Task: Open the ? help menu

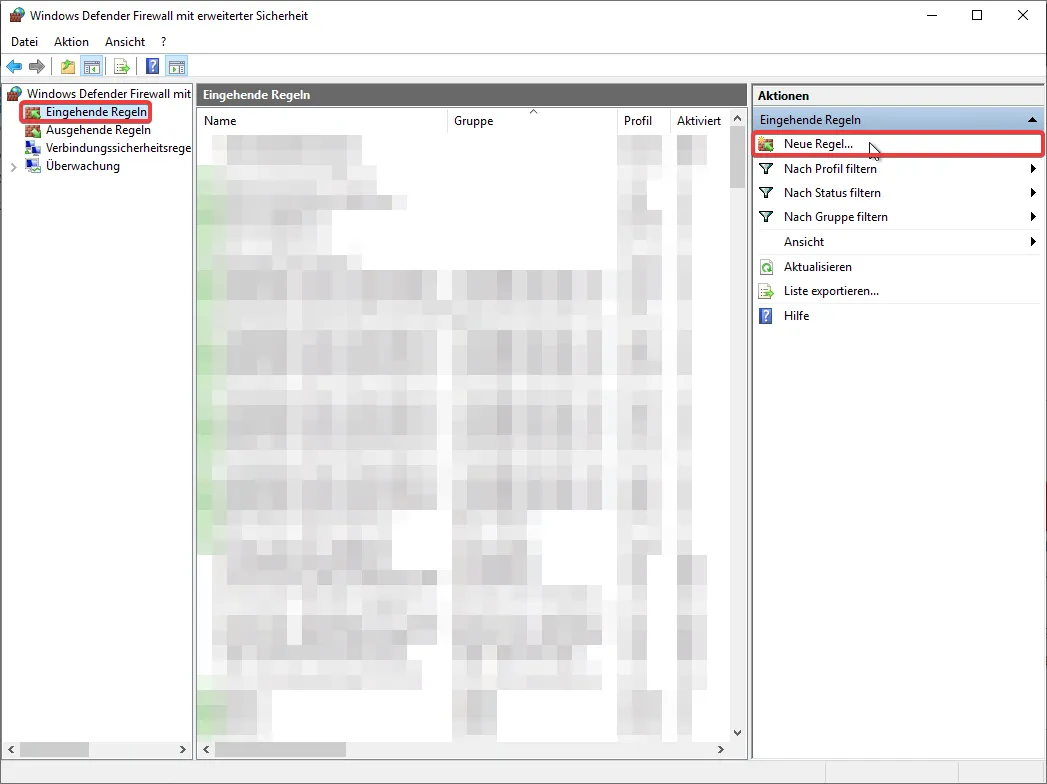Action: (164, 41)
